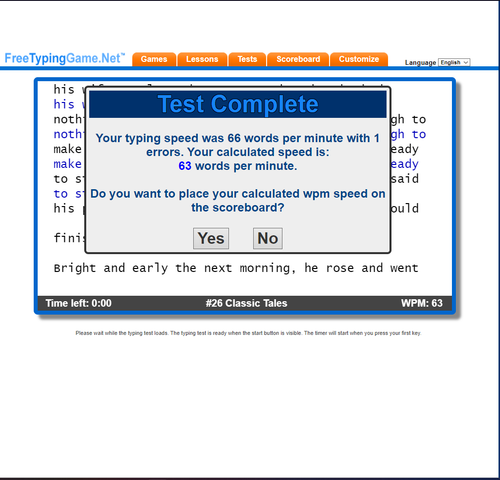The height and width of the screenshot is (480, 500).
Task: Click the blue '63' calculated speed value
Action: pyautogui.click(x=185, y=166)
